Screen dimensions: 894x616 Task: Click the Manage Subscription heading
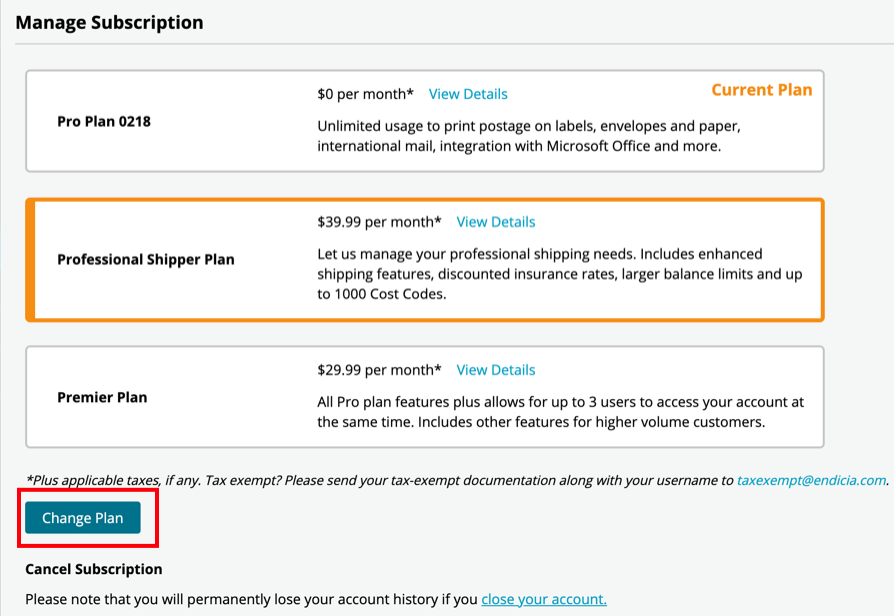110,21
